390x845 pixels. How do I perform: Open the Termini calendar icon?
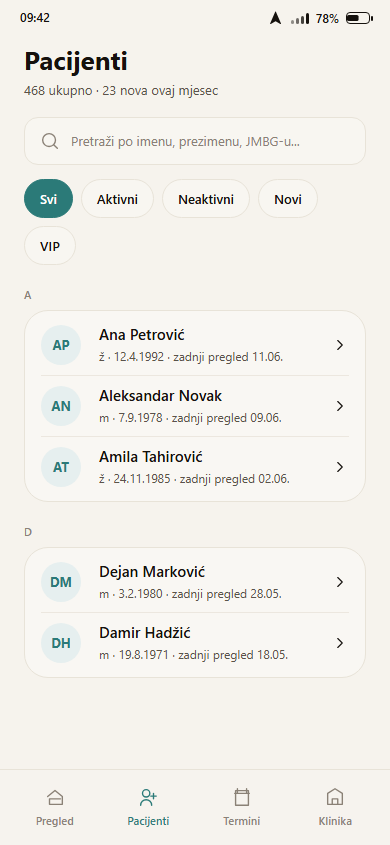point(242,797)
